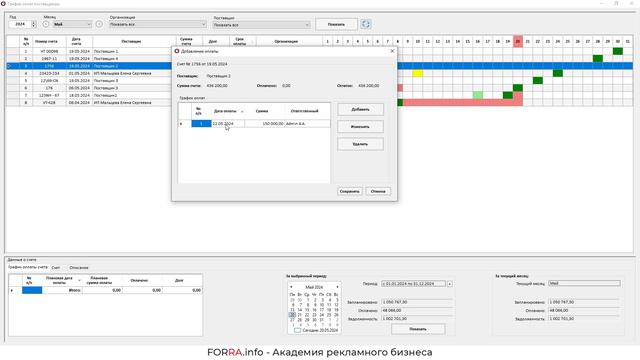Click the square icon beside top Показать
Image resolution: width=640 pixels, height=360 pixels.
point(366,24)
